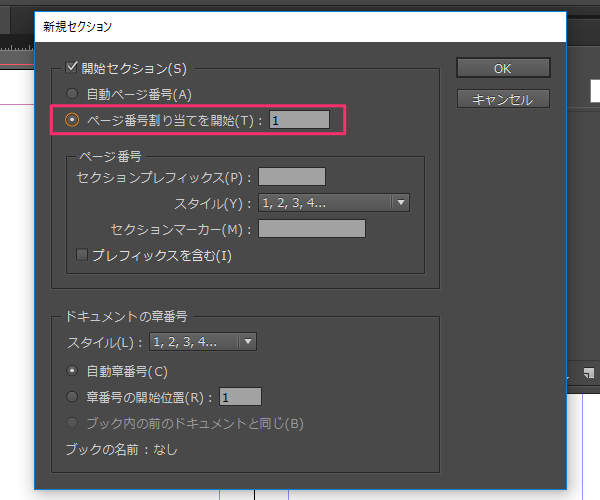Click the セクションマーカー(M) input field
Viewport: 600px width, 500px height.
312,228
